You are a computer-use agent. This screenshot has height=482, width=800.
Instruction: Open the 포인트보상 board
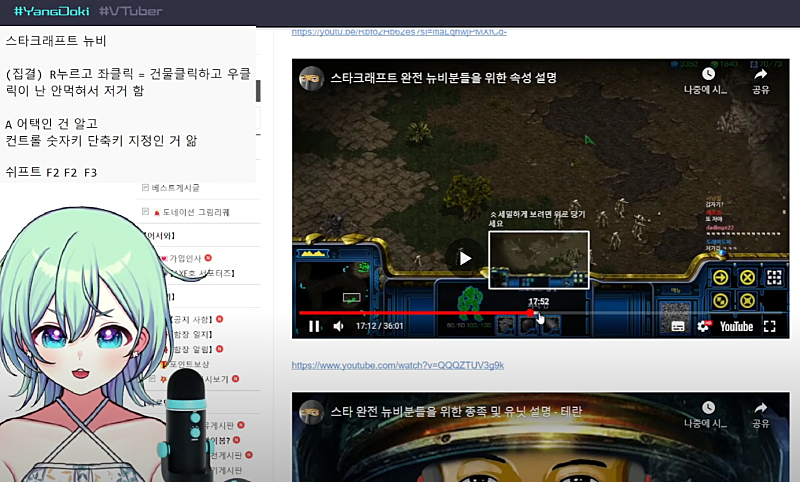tap(189, 364)
